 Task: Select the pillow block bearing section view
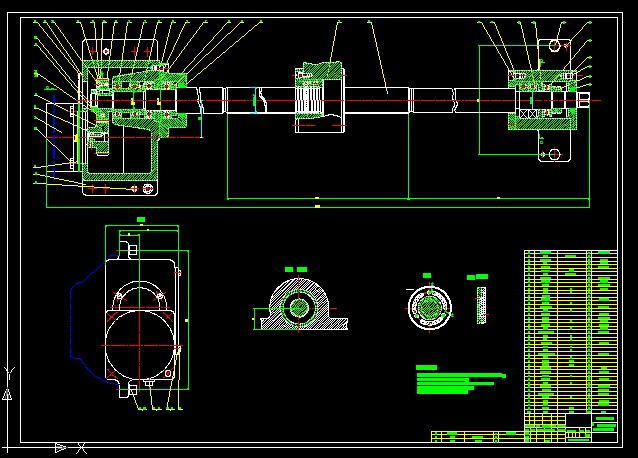(298, 306)
